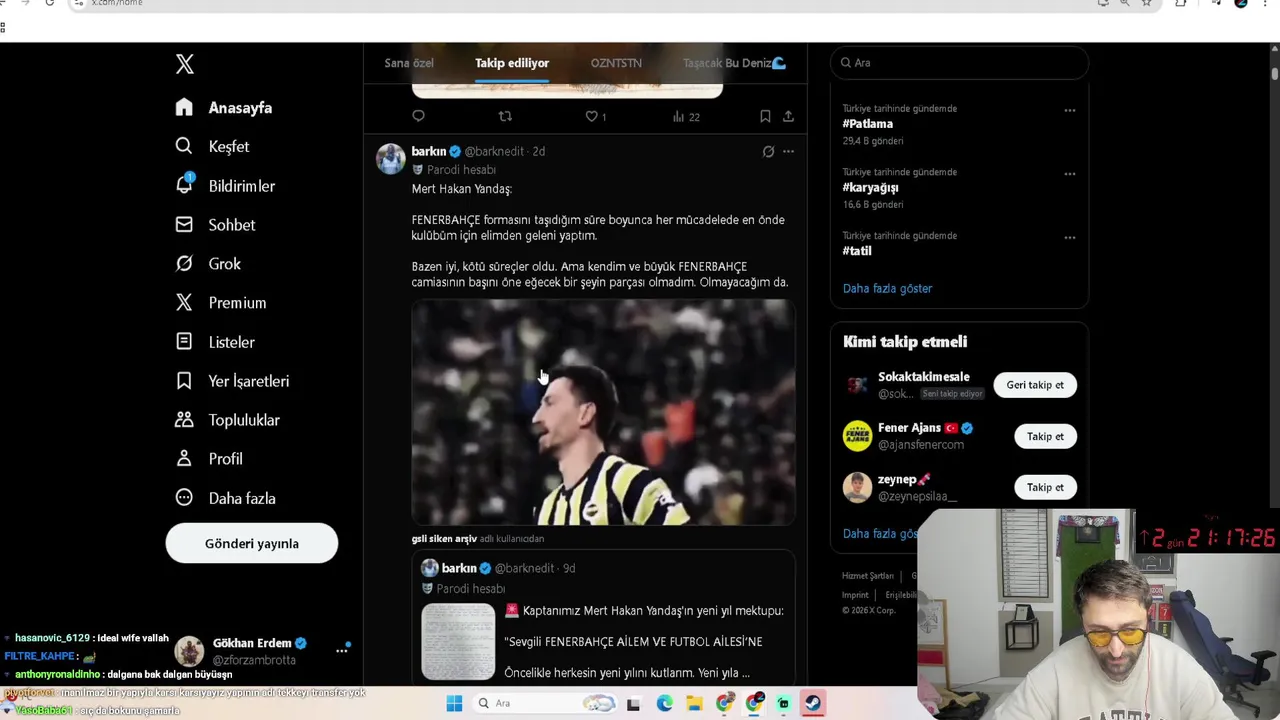Viewport: 1280px width, 720px height.
Task: Launch Microsoft Edge from taskbar
Action: click(x=665, y=704)
